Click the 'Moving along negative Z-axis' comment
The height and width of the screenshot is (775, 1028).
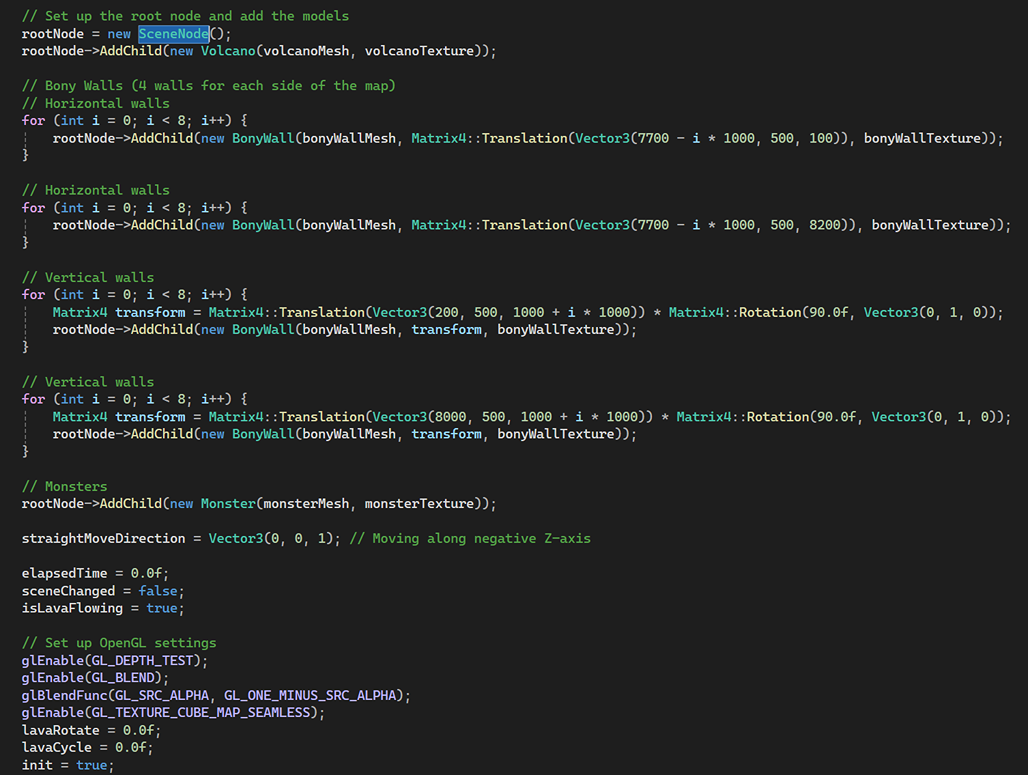click(481, 539)
